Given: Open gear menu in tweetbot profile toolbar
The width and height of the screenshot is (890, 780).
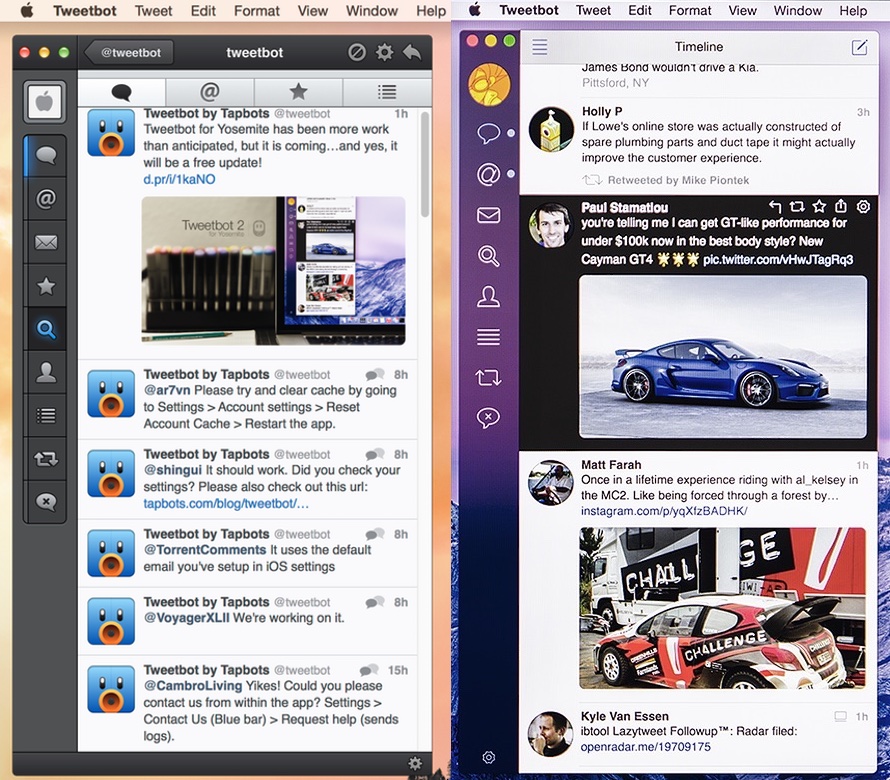Looking at the screenshot, I should (x=384, y=52).
